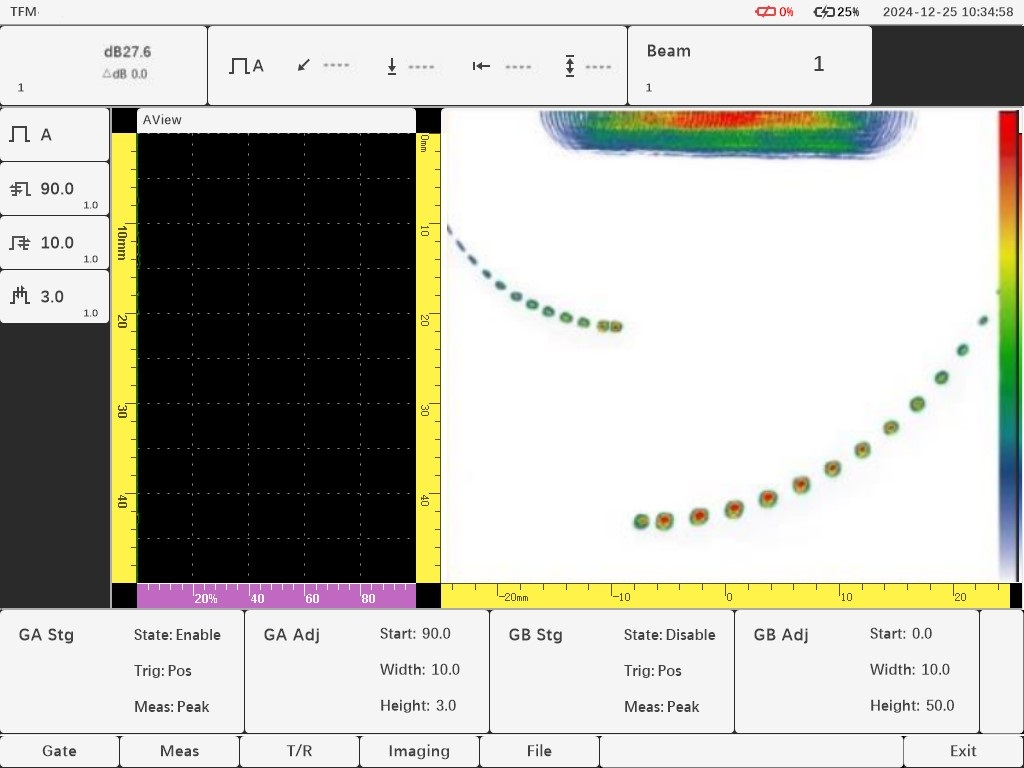1024x768 pixels.
Task: Select the GA Adj Start 90.0 field
Action: tap(415, 634)
